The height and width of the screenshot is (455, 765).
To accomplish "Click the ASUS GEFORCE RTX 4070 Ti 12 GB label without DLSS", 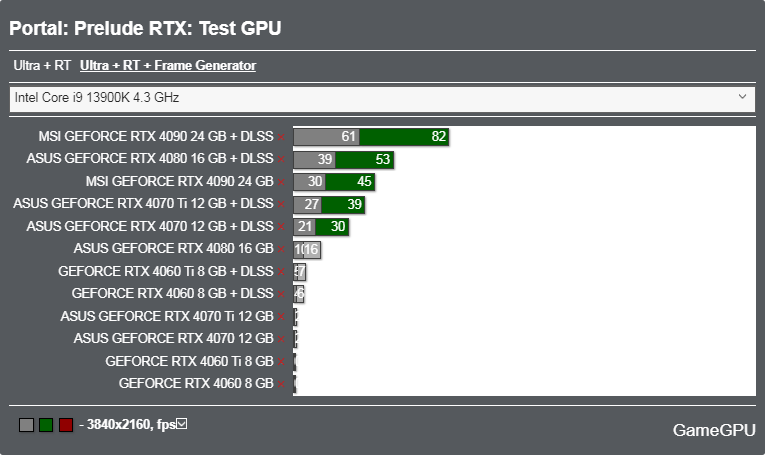I will (x=167, y=316).
